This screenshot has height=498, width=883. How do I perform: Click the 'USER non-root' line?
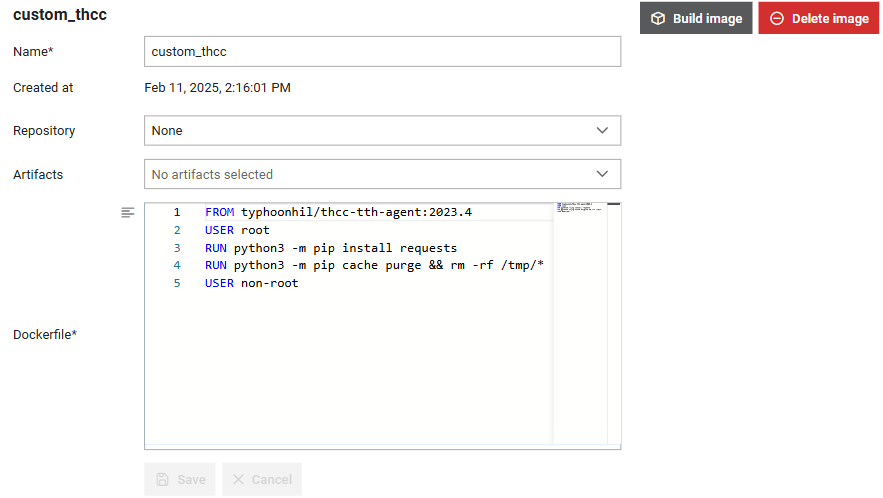pyautogui.click(x=252, y=283)
